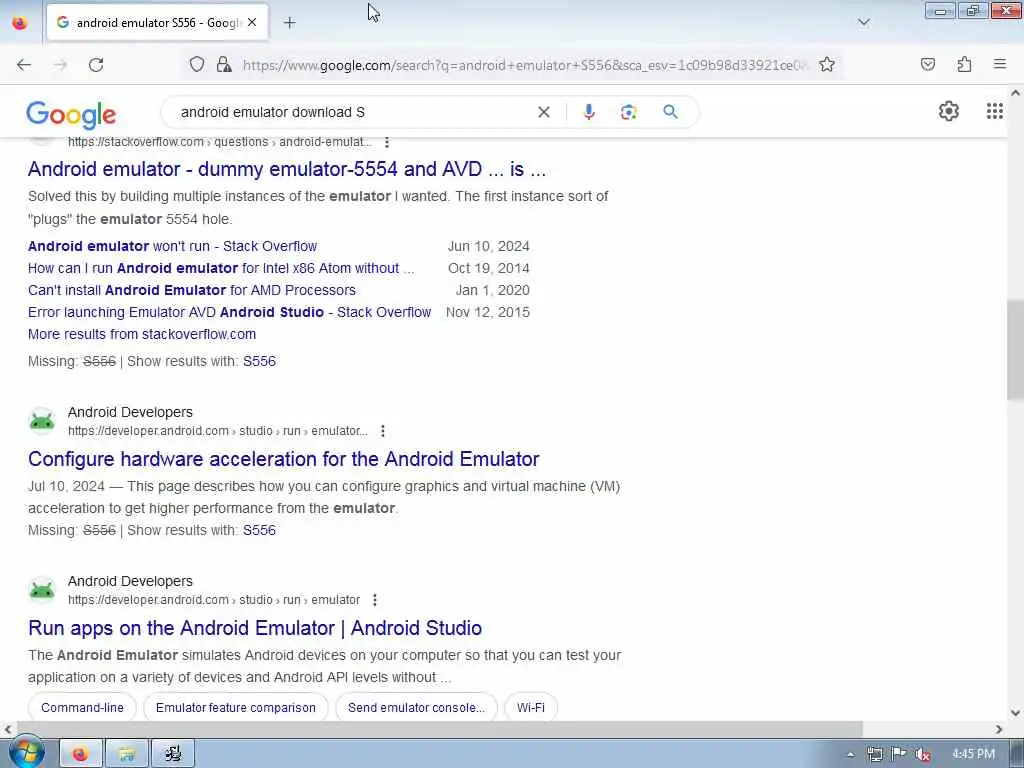Image resolution: width=1024 pixels, height=768 pixels.
Task: Open Error launching Emulator AVD Android Studio link
Action: coord(229,312)
